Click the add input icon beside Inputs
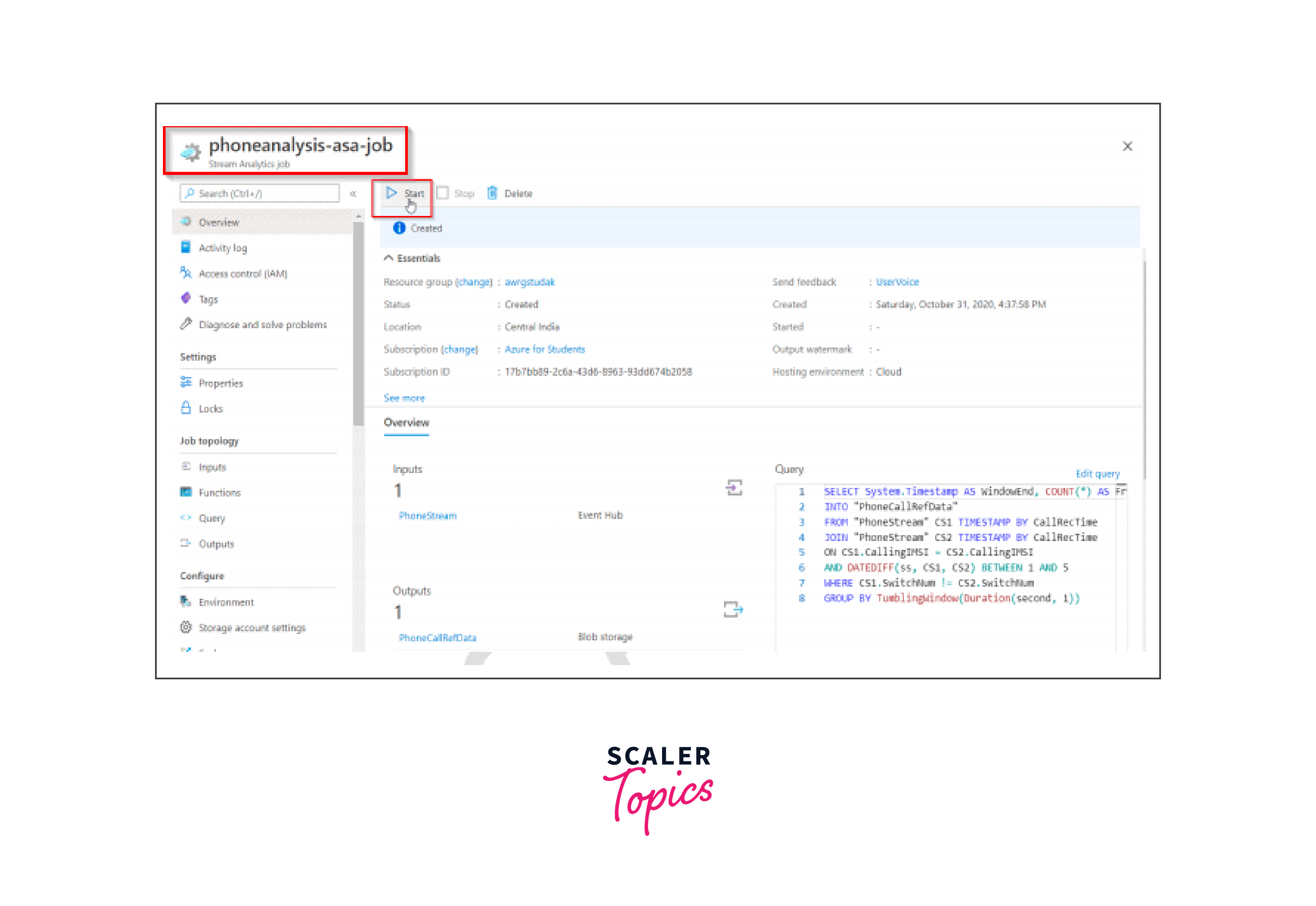This screenshot has width=1316, height=906. pyautogui.click(x=734, y=488)
